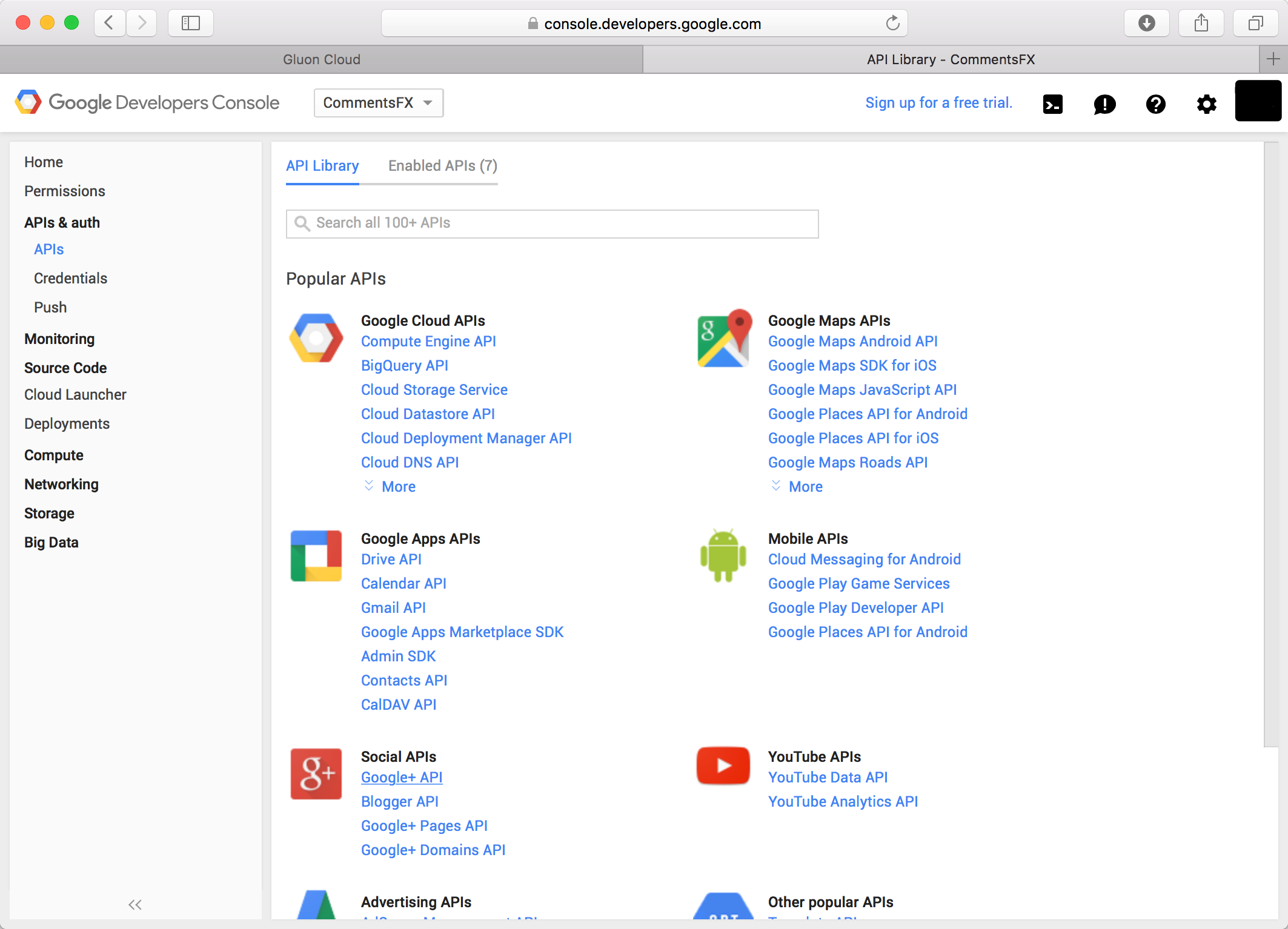Open Deployments in the sidebar
This screenshot has width=1288, height=929.
[67, 423]
